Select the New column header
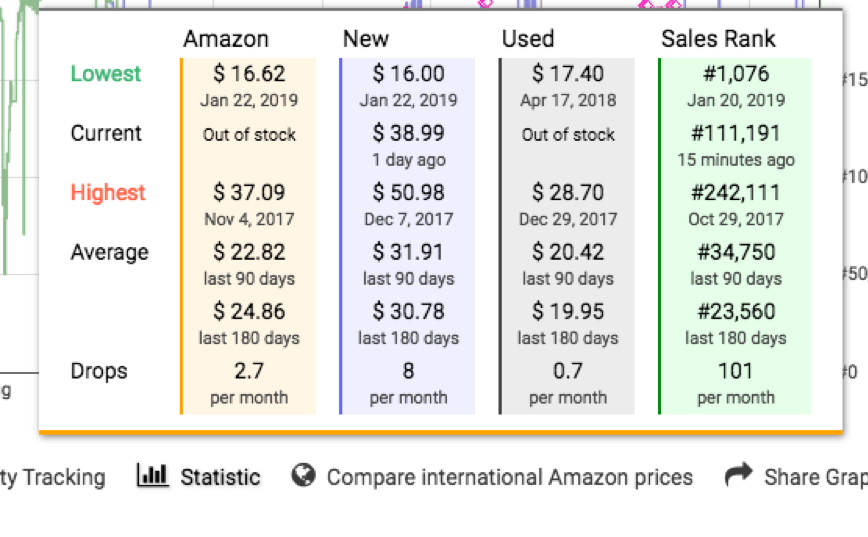This screenshot has height=537, width=868. tap(365, 39)
